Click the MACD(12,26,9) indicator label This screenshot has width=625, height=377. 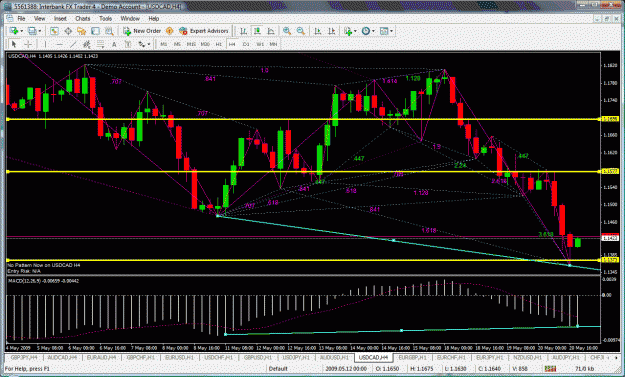(x=43, y=281)
